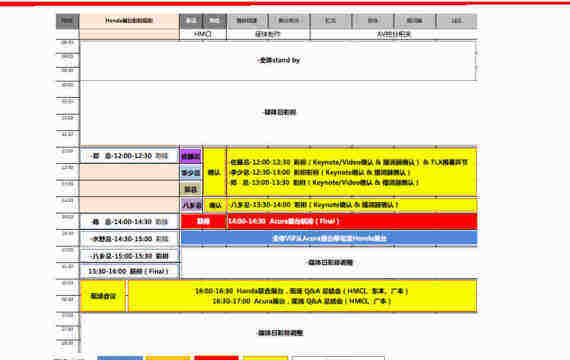570x360 pixels.
Task: Click the yellow 13:30-14:00 Keynote confirmation row
Action: pyautogui.click(x=352, y=205)
